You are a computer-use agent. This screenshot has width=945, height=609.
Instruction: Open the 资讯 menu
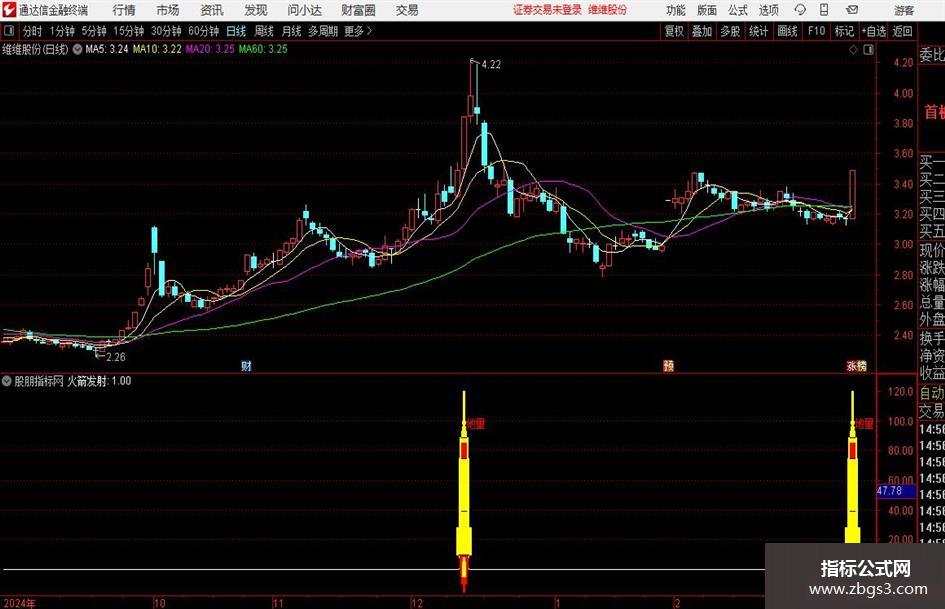(212, 10)
